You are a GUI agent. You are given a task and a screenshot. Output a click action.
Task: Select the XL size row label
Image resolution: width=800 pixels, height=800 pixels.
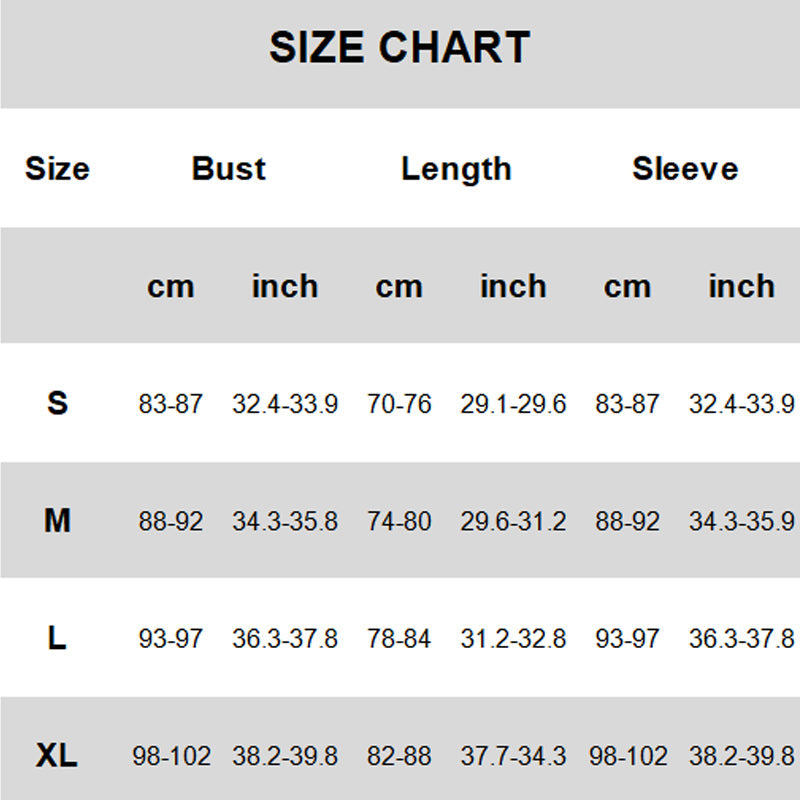point(57,756)
